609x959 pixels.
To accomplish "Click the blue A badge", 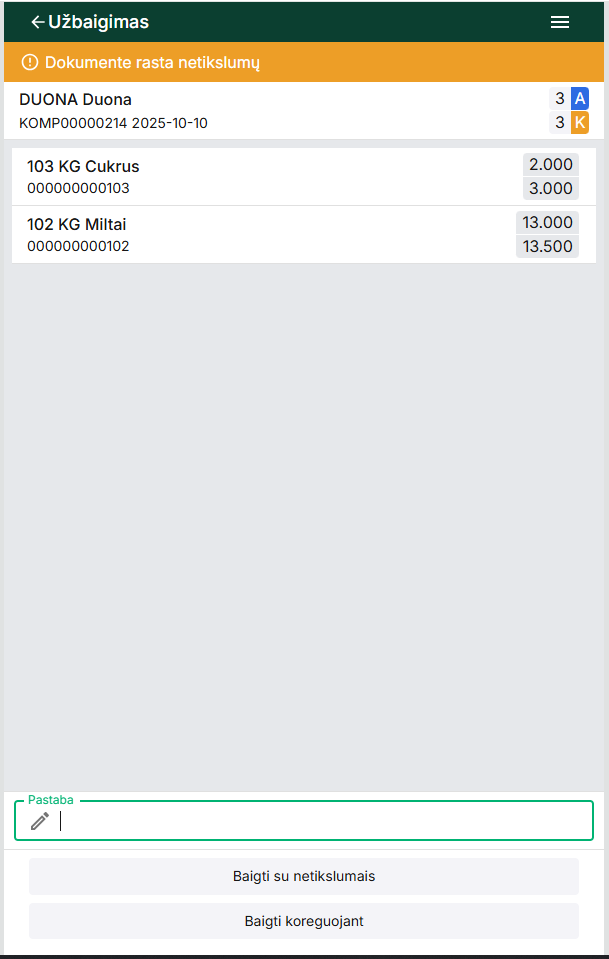I will tap(580, 98).
